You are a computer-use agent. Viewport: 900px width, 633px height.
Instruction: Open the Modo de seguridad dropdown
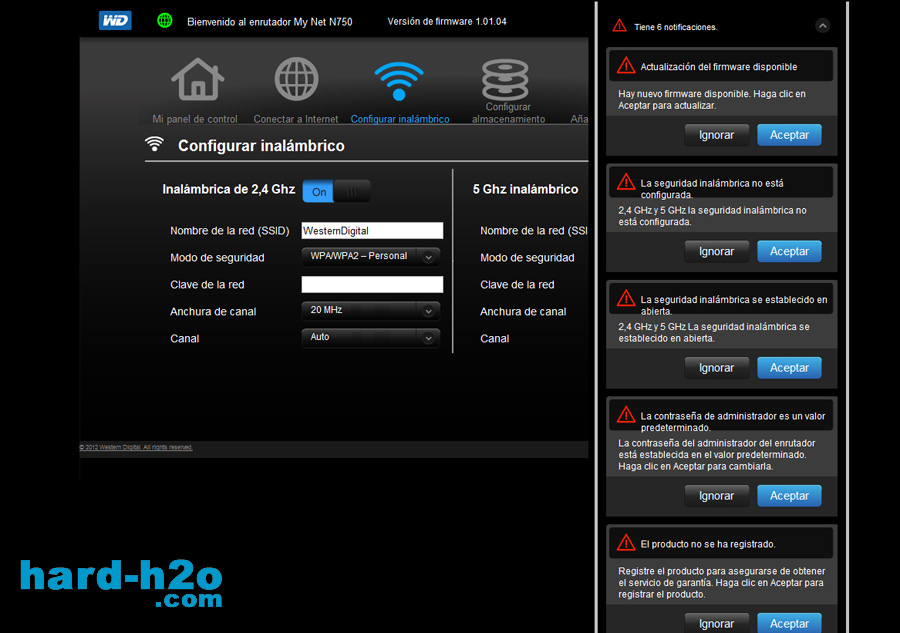click(371, 257)
